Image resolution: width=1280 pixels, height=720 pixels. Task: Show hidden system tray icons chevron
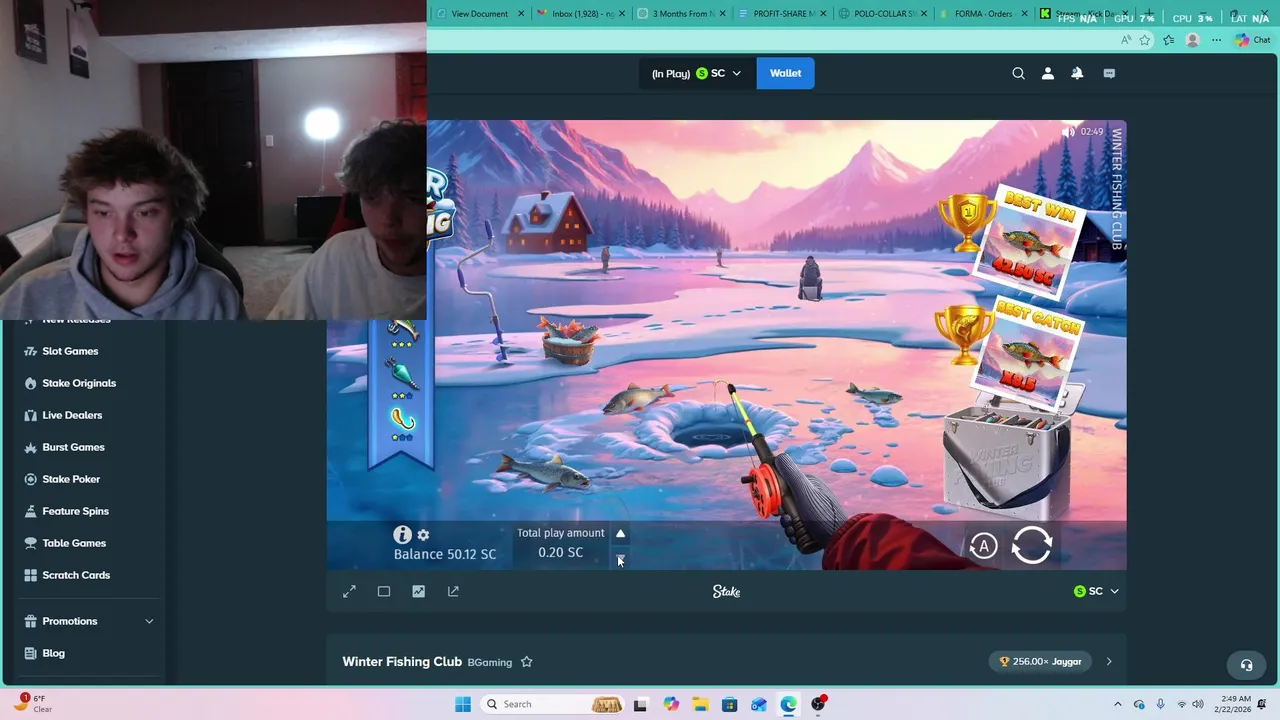pyautogui.click(x=1117, y=704)
